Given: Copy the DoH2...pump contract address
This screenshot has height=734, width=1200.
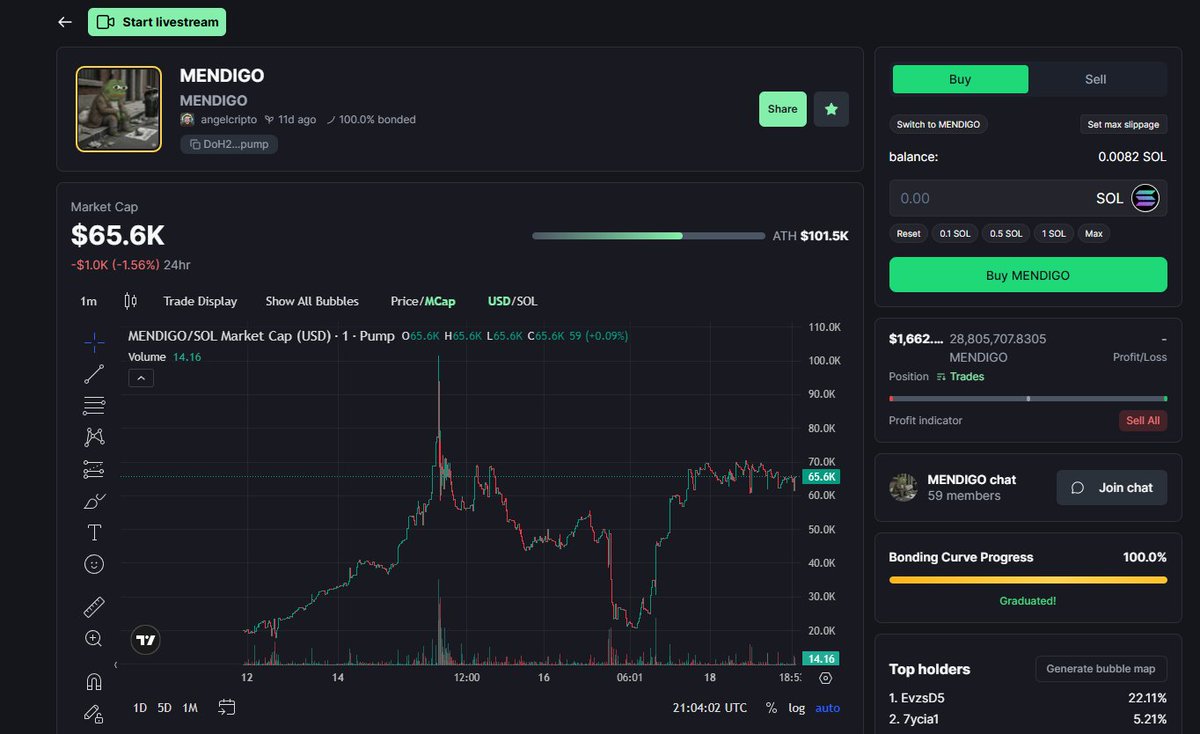Looking at the screenshot, I should (x=229, y=144).
